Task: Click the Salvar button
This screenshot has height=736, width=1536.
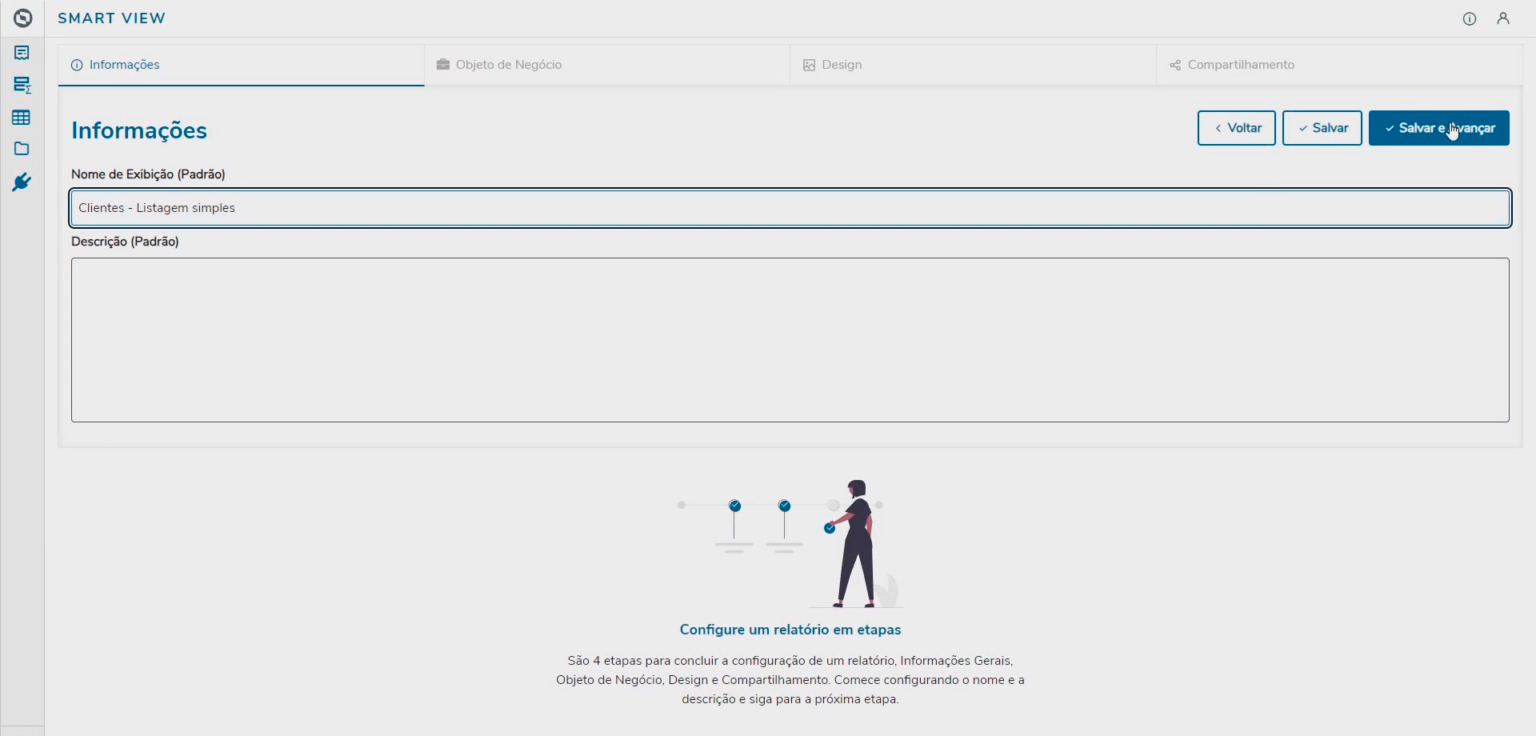Action: (1322, 128)
